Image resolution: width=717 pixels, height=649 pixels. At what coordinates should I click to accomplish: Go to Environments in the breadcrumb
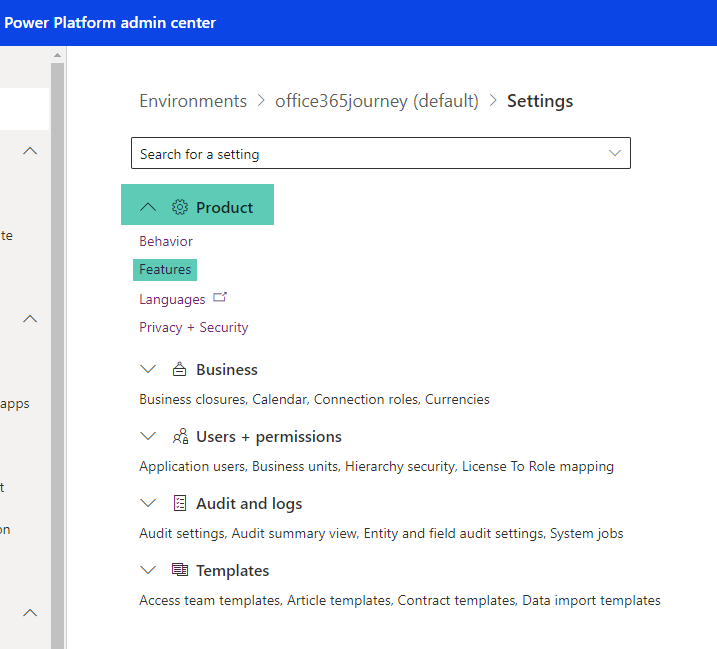(193, 101)
